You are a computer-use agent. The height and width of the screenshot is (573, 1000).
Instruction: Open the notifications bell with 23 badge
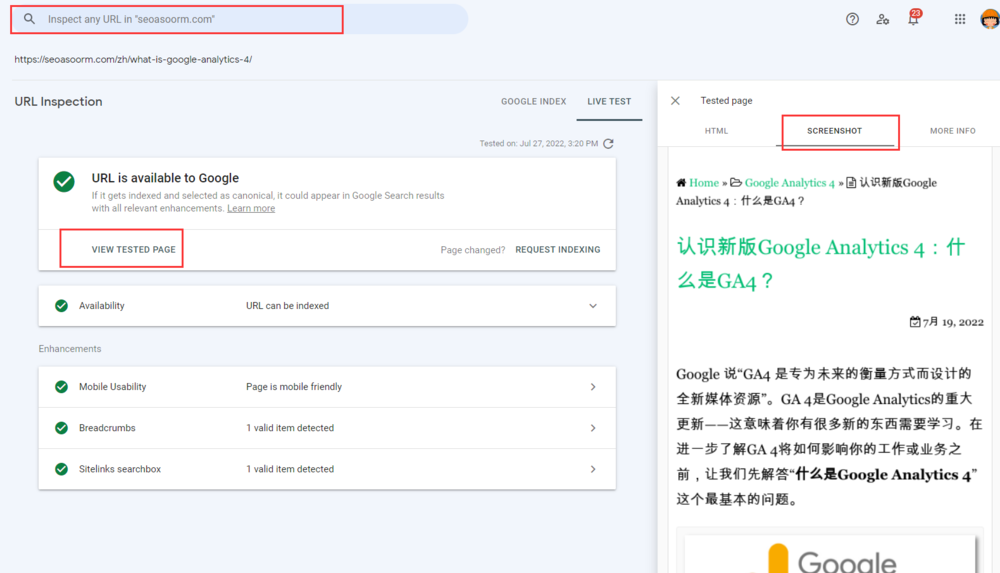pos(913,19)
